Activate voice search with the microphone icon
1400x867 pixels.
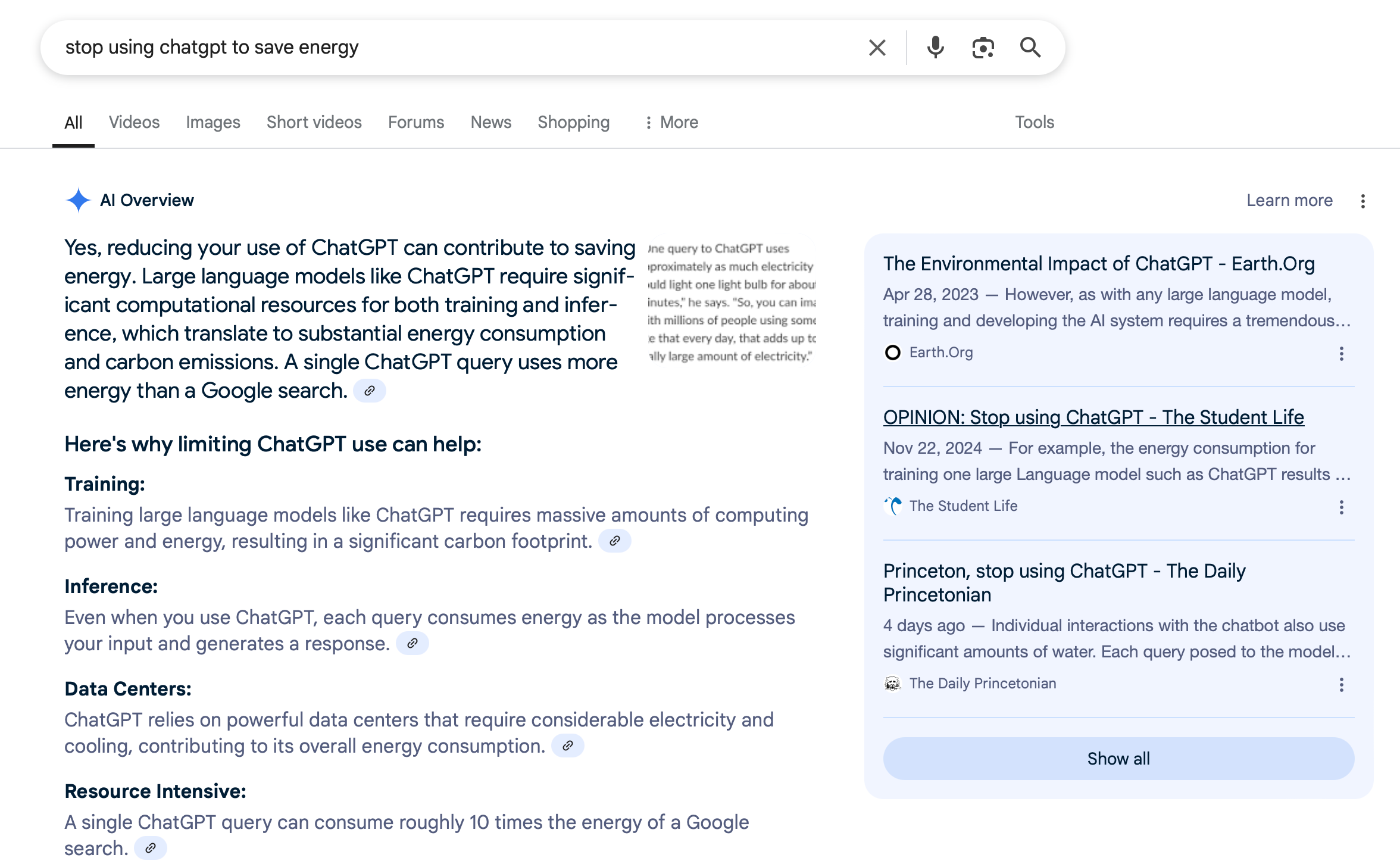935,47
